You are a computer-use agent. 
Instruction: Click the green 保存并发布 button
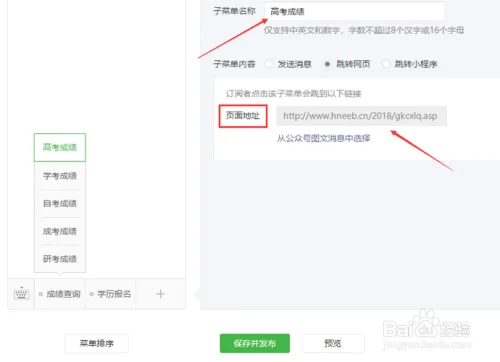tap(255, 343)
